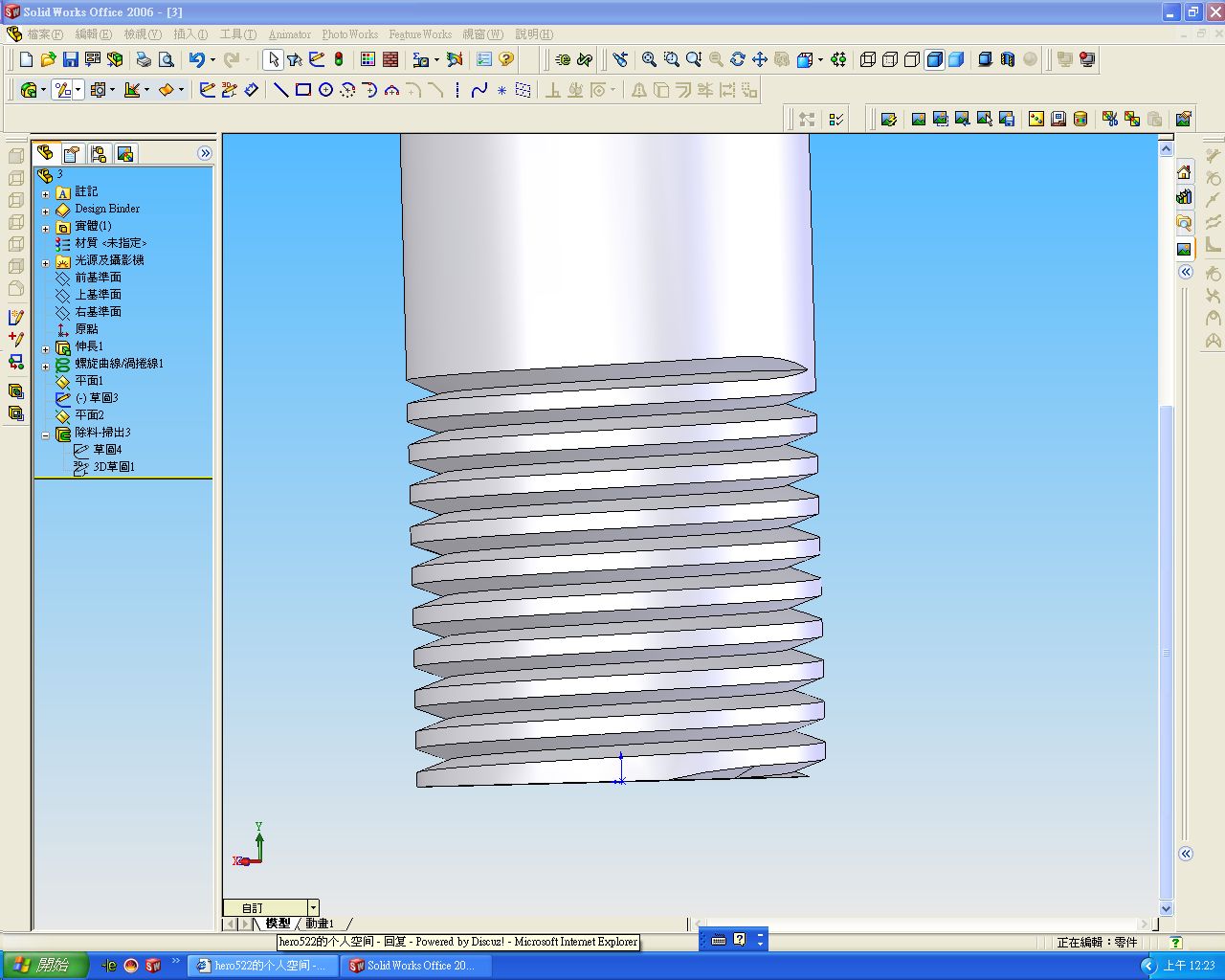Save the part with the floppy disk icon
This screenshot has height=980, width=1225.
coord(71,59)
